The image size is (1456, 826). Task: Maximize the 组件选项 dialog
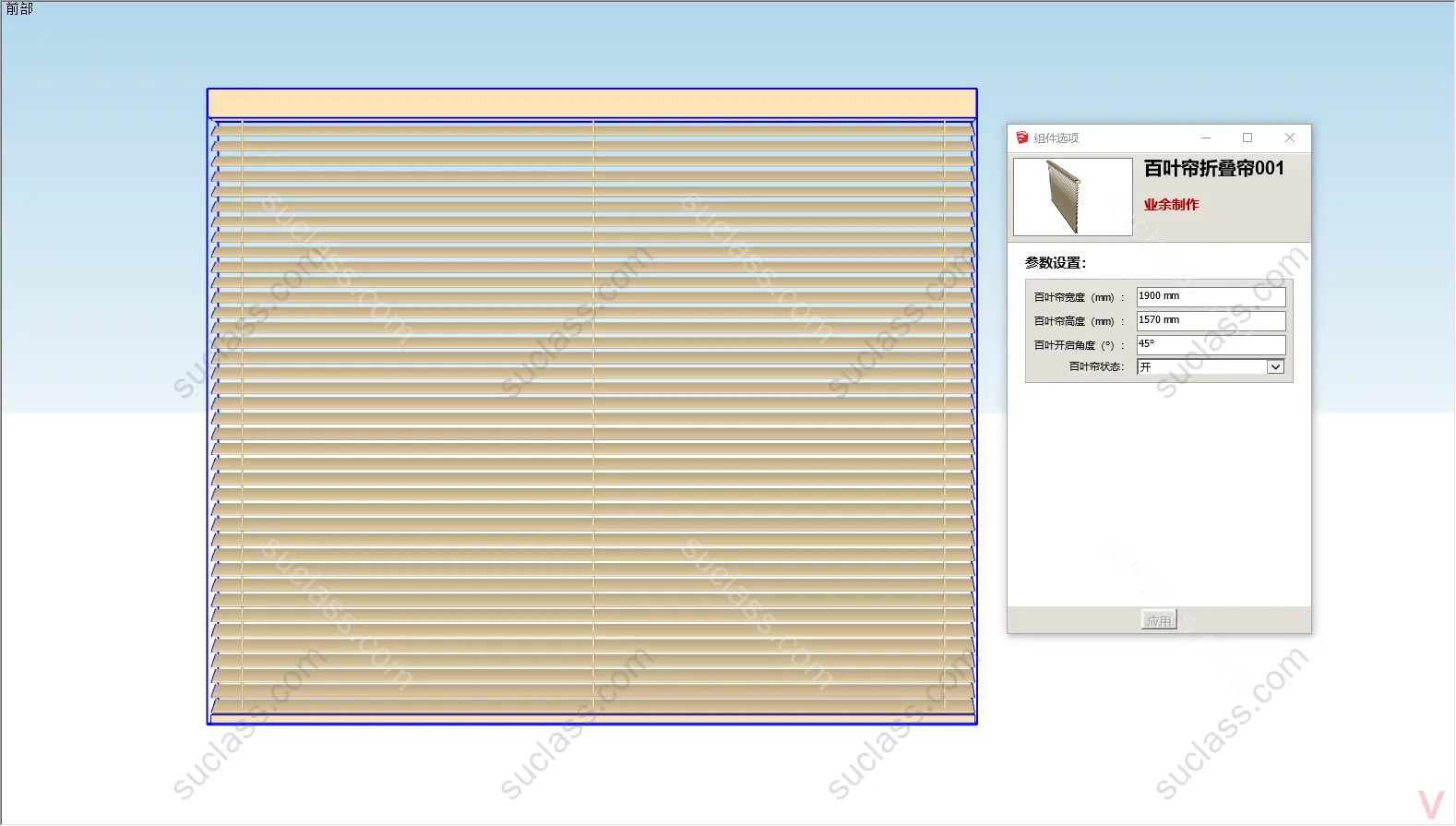tap(1247, 138)
